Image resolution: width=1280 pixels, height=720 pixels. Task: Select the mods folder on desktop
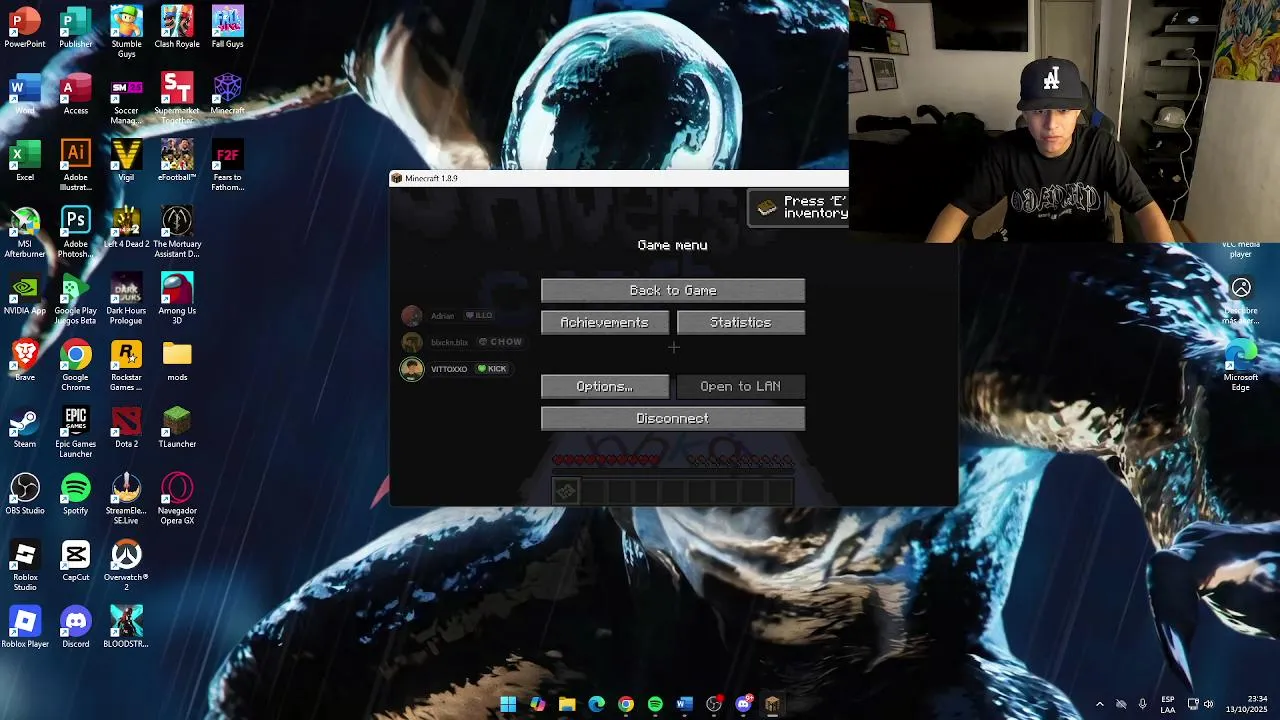pyautogui.click(x=177, y=361)
